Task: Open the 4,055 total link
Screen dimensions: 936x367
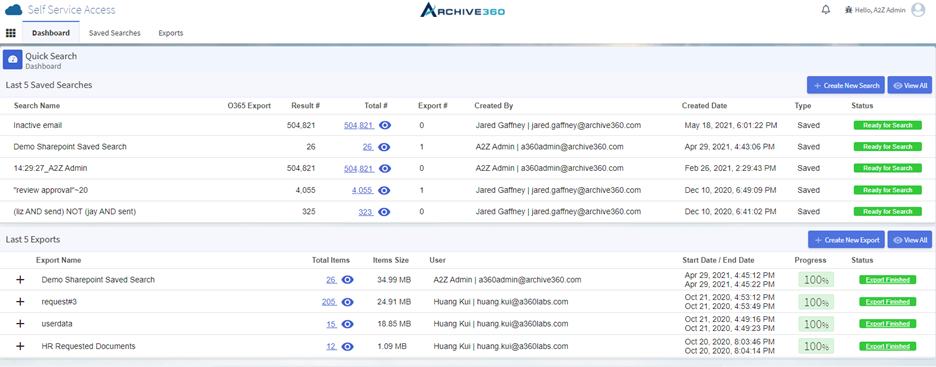Action: pyautogui.click(x=362, y=190)
